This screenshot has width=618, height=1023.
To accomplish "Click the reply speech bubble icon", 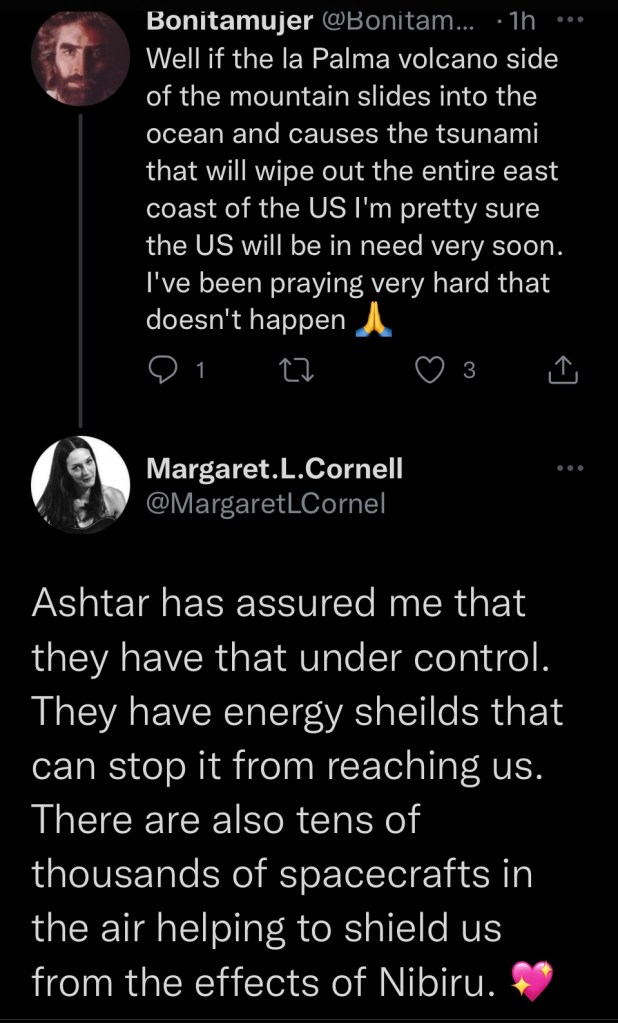I will (x=162, y=371).
